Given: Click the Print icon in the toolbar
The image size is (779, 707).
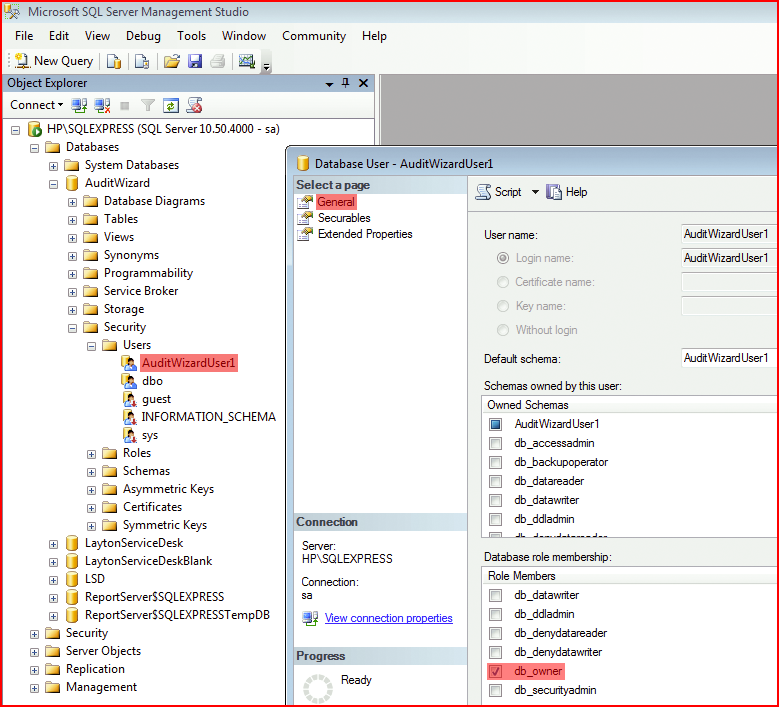Looking at the screenshot, I should point(218,61).
